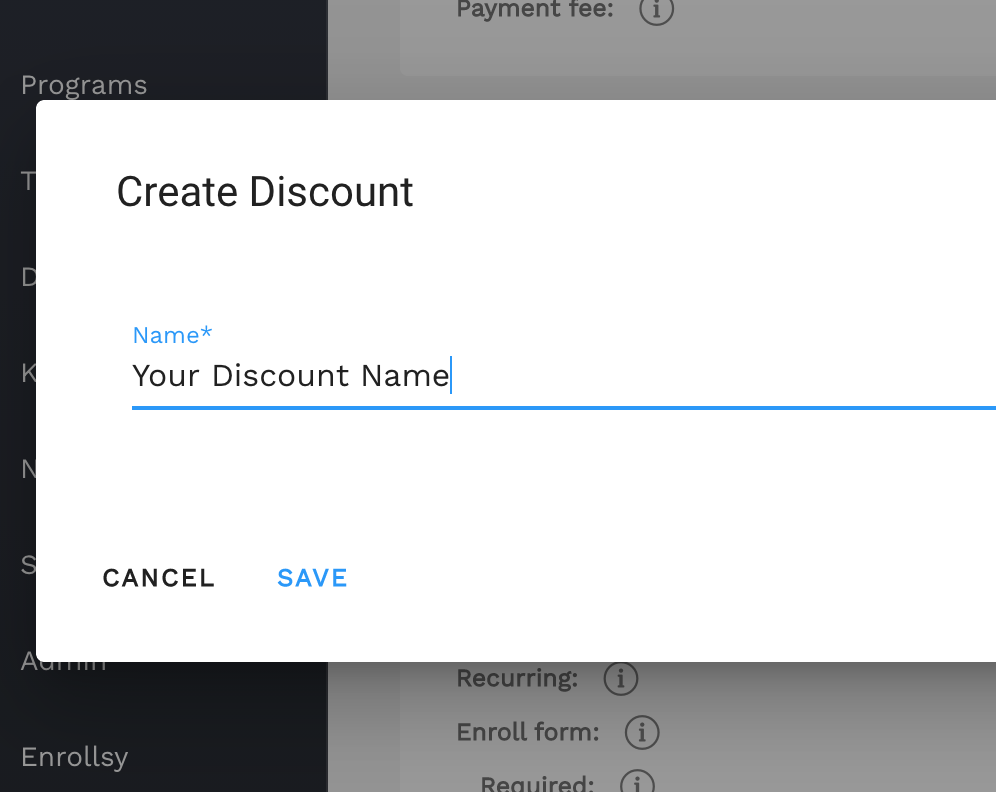This screenshot has width=996, height=792.
Task: Click the blue Name* field label
Action: 173,335
